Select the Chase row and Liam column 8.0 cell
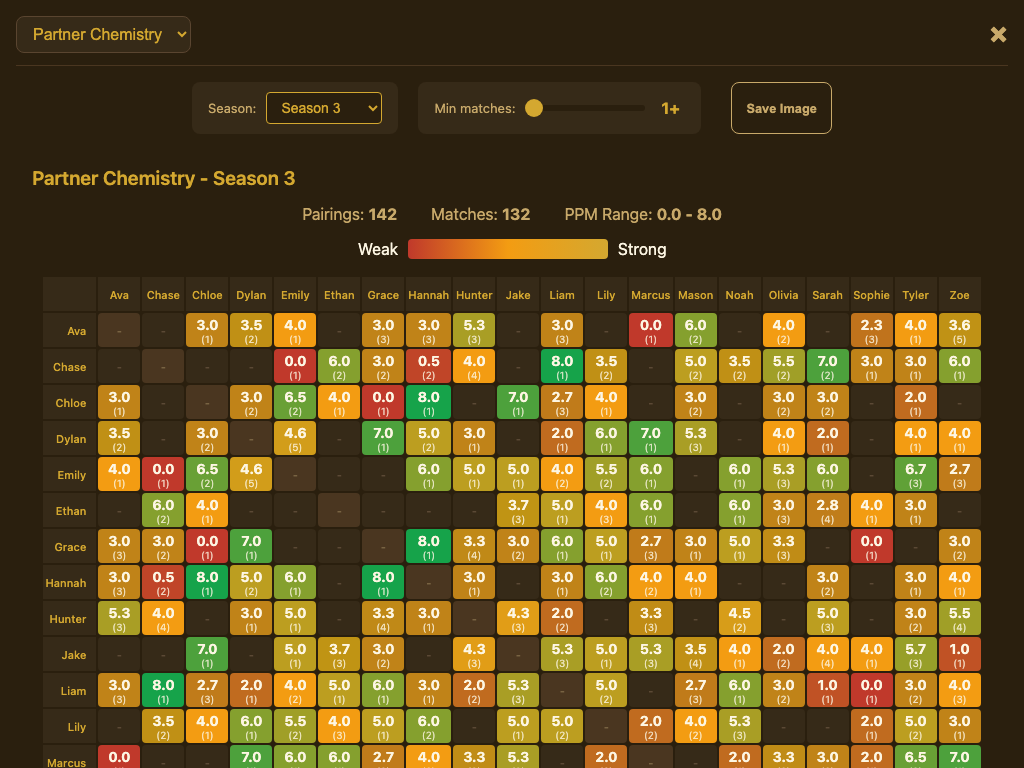 click(x=562, y=366)
